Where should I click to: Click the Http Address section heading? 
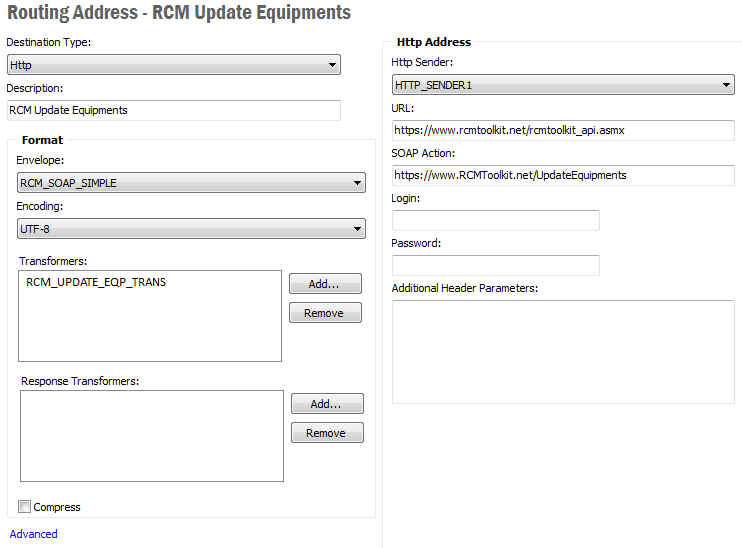pos(434,42)
